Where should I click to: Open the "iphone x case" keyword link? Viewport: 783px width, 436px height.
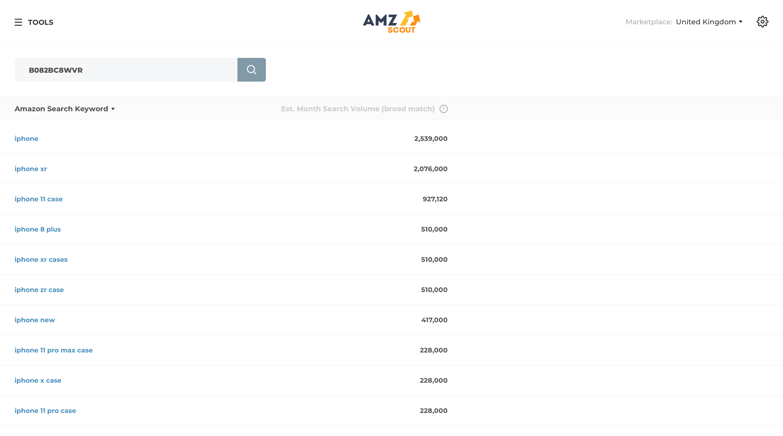coord(38,380)
